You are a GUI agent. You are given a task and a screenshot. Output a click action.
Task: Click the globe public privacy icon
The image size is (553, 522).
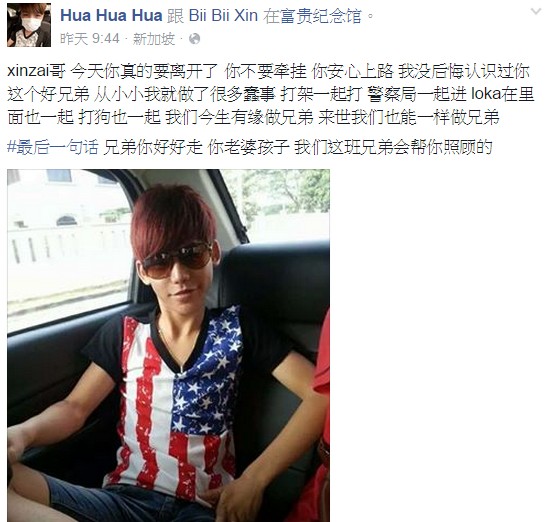194,38
